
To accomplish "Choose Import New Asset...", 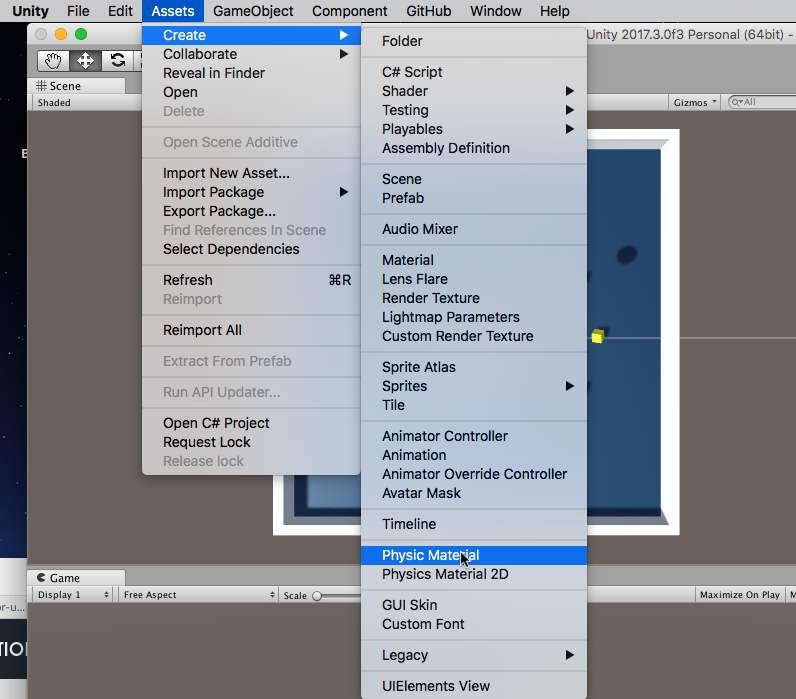I will 251,173.
